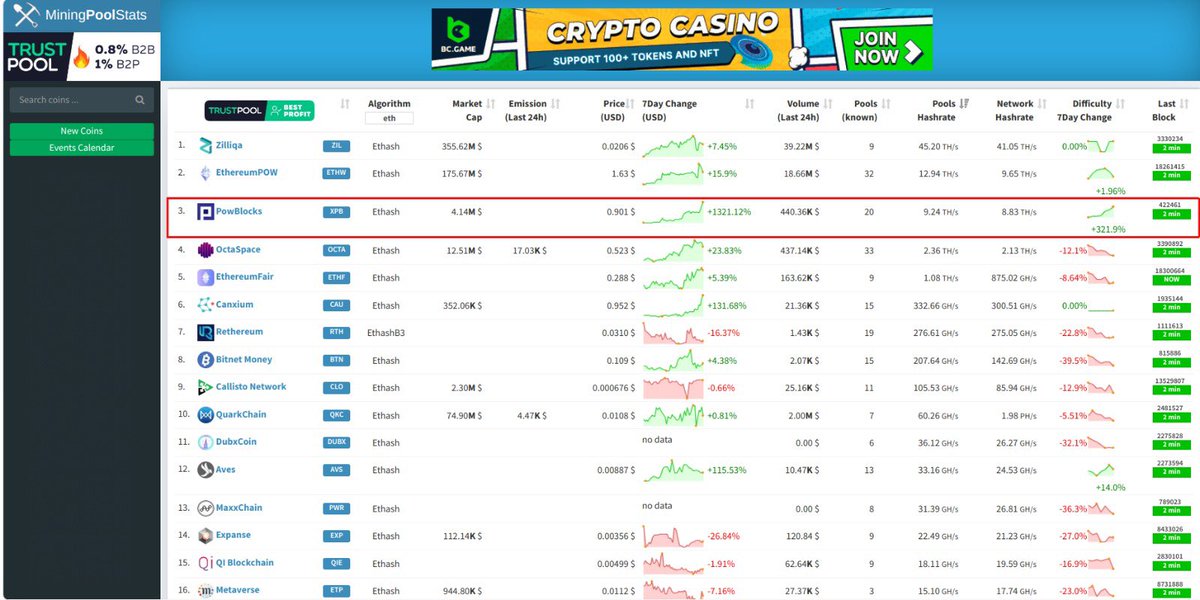1200x600 pixels.
Task: Click the ZIL ticker badge
Action: (337, 146)
